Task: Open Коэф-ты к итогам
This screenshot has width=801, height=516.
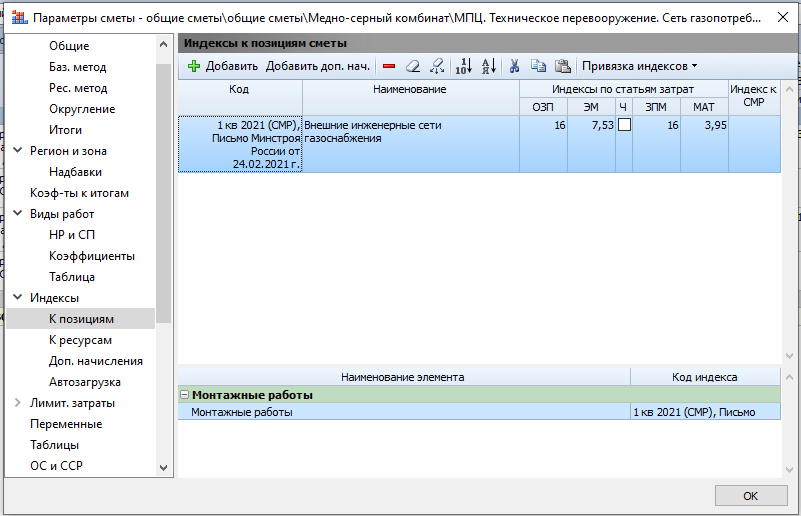Action: [x=79, y=193]
